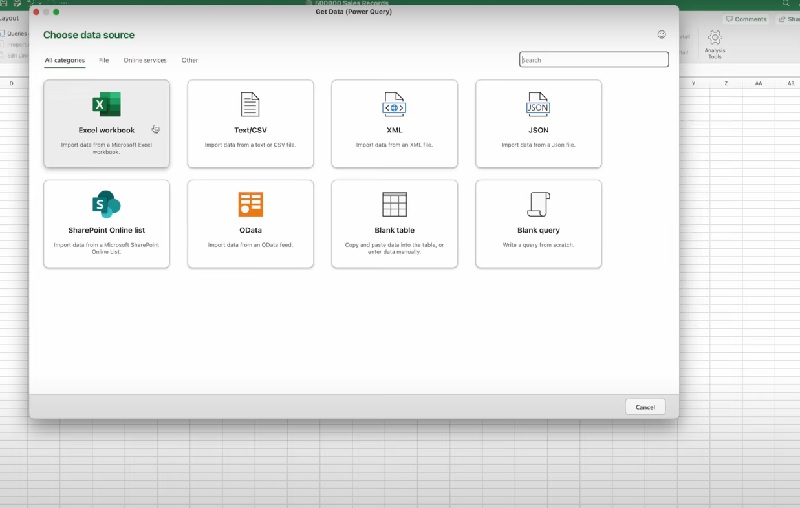This screenshot has width=800, height=508.
Task: Open SharePoint Online list source
Action: [x=107, y=223]
